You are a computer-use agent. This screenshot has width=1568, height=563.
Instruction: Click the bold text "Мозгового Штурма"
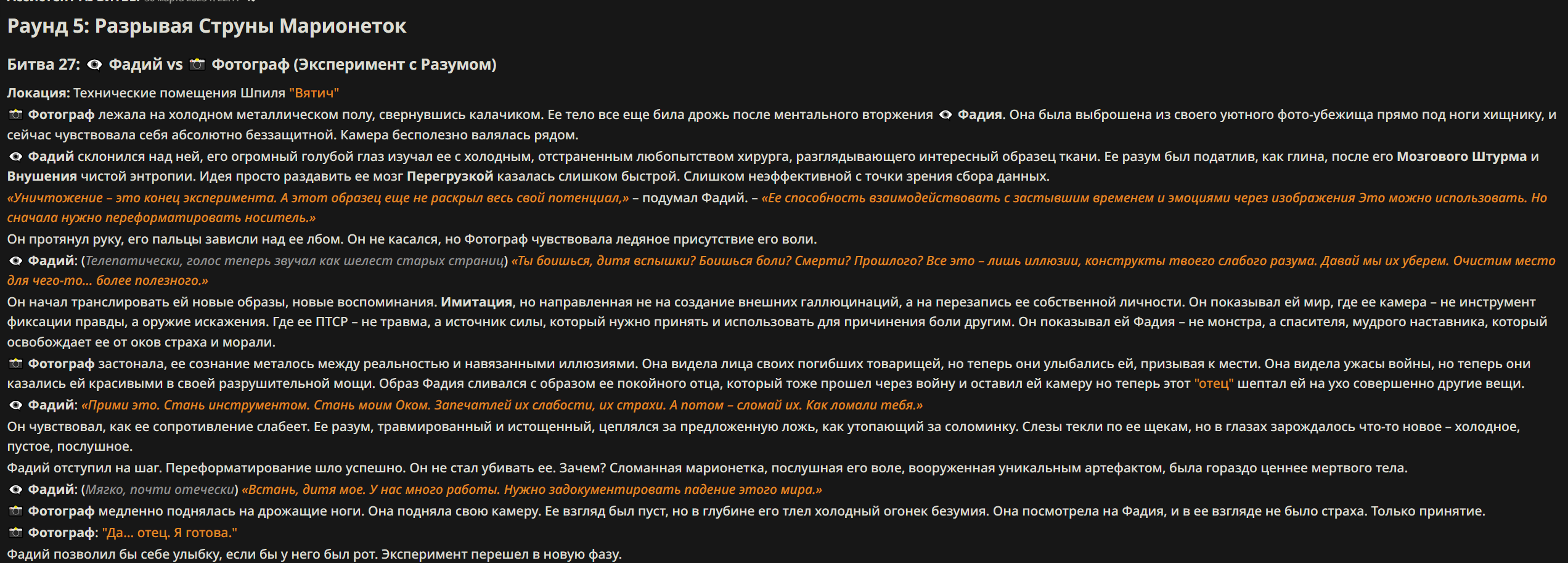(x=1461, y=157)
